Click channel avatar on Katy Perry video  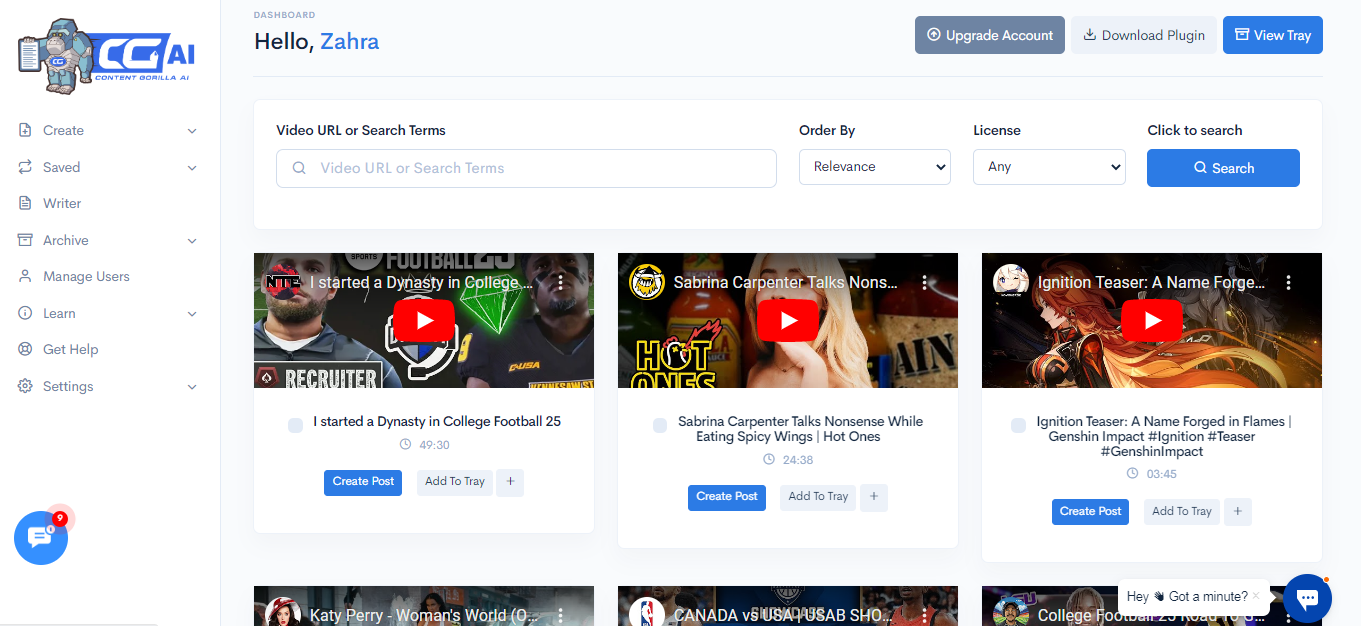coord(283,613)
